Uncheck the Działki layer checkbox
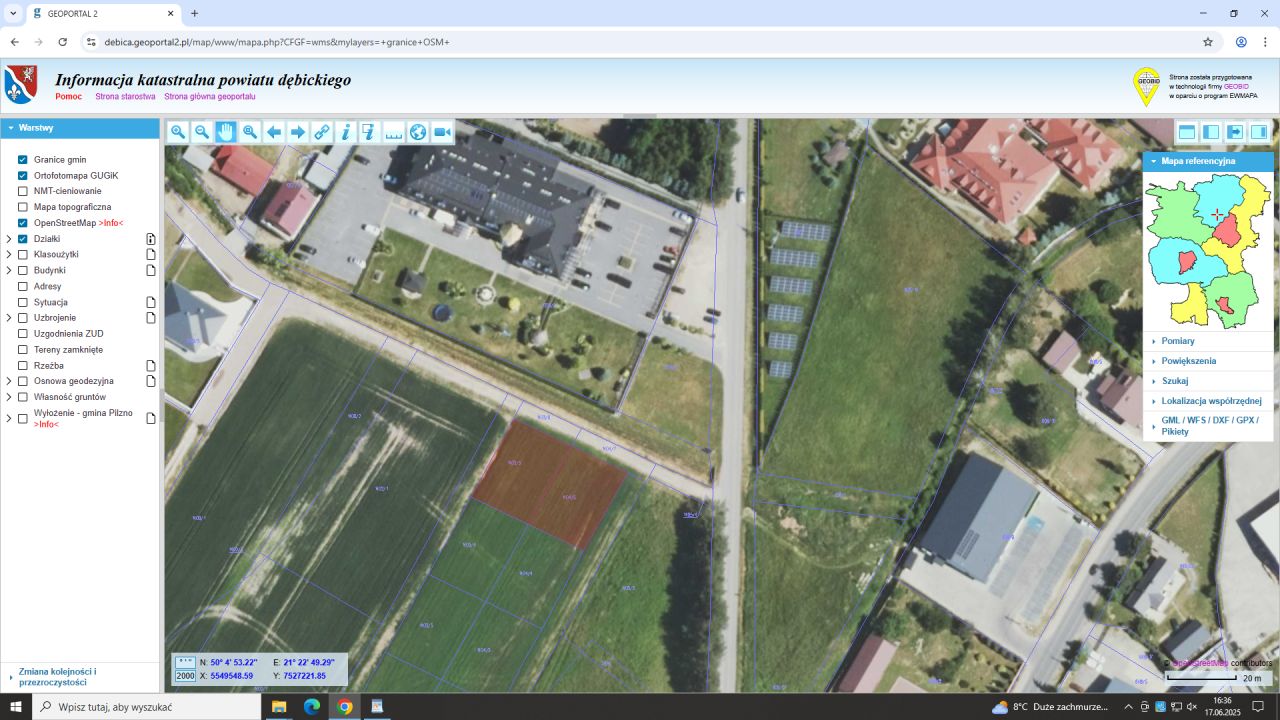1280x720 pixels. tap(23, 239)
